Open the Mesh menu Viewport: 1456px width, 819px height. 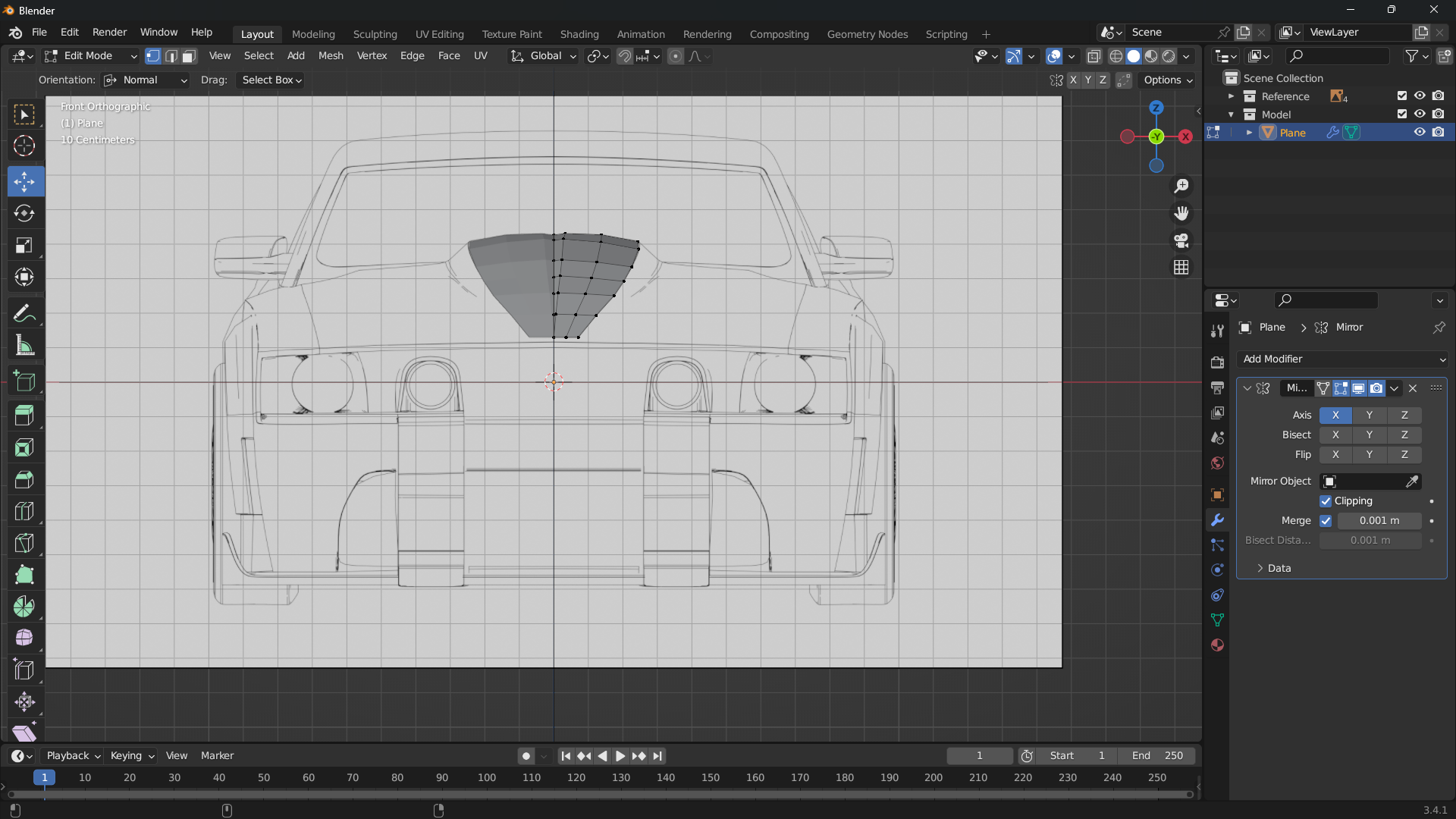click(331, 56)
